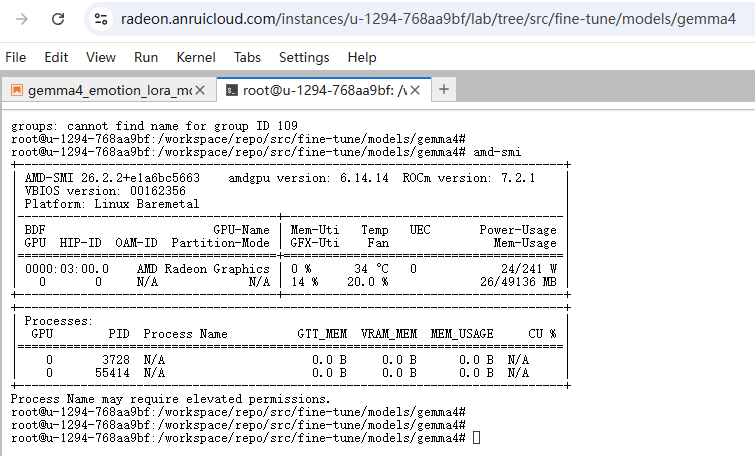The image size is (755, 456).
Task: Open the Edit menu
Action: pyautogui.click(x=56, y=57)
